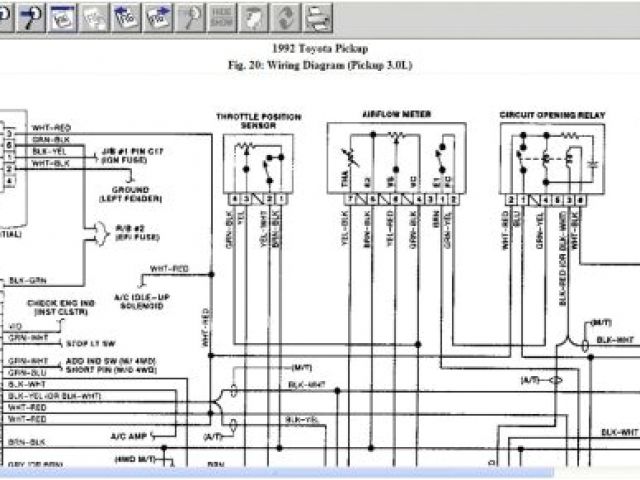This screenshot has height=480, width=640.
Task: Click the partially visible leftmost toolbar icon
Action: (x=4, y=15)
